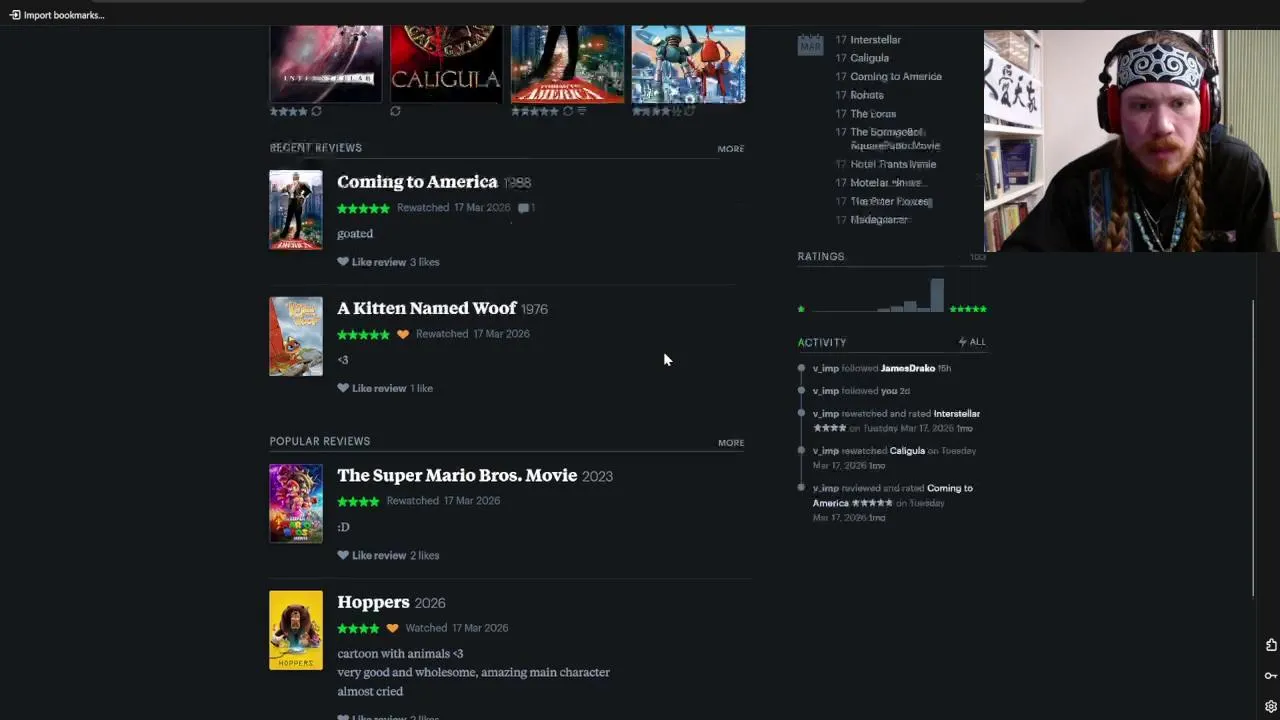
Task: Click the orange liked heart on Hoppers review
Action: (392, 628)
